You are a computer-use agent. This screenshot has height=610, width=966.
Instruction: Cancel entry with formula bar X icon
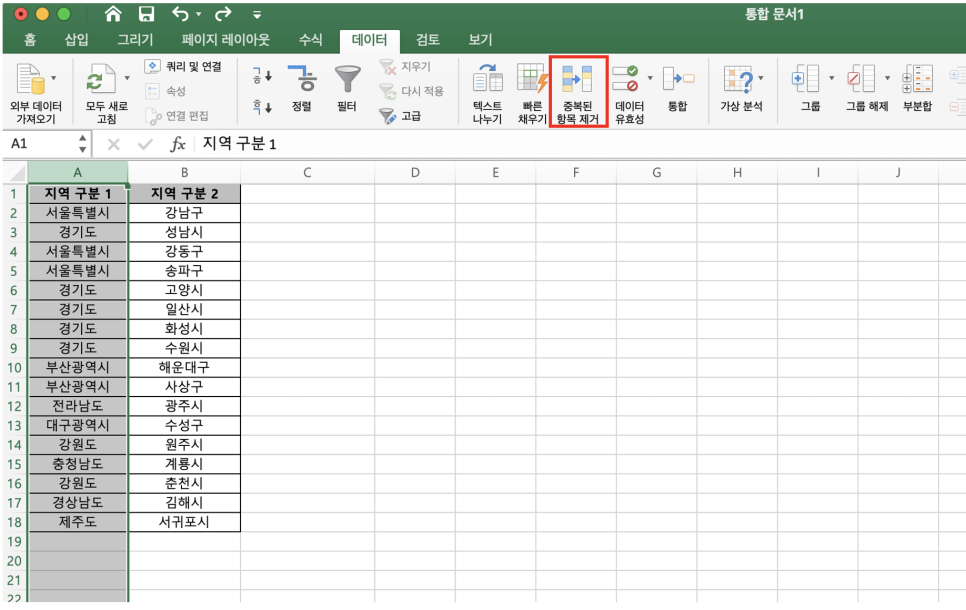pyautogui.click(x=113, y=144)
